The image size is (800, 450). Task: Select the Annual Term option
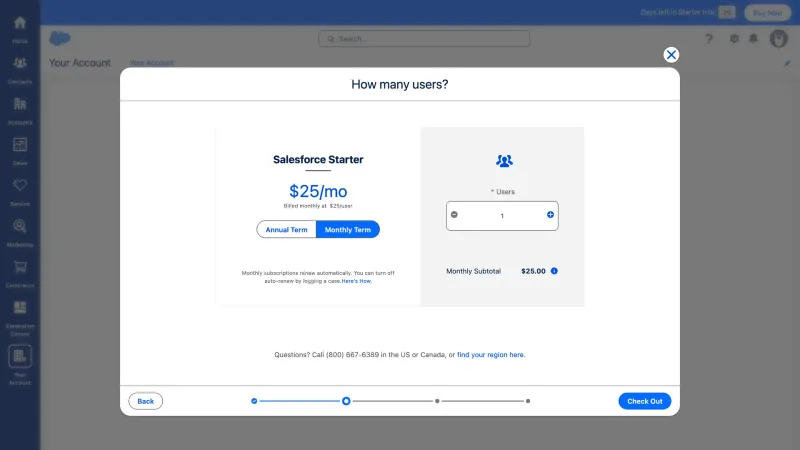pyautogui.click(x=286, y=230)
